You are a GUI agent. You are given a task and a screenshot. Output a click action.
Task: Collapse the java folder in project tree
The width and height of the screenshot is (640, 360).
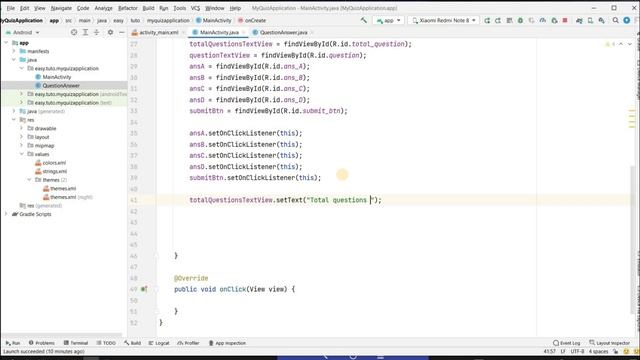click(14, 60)
